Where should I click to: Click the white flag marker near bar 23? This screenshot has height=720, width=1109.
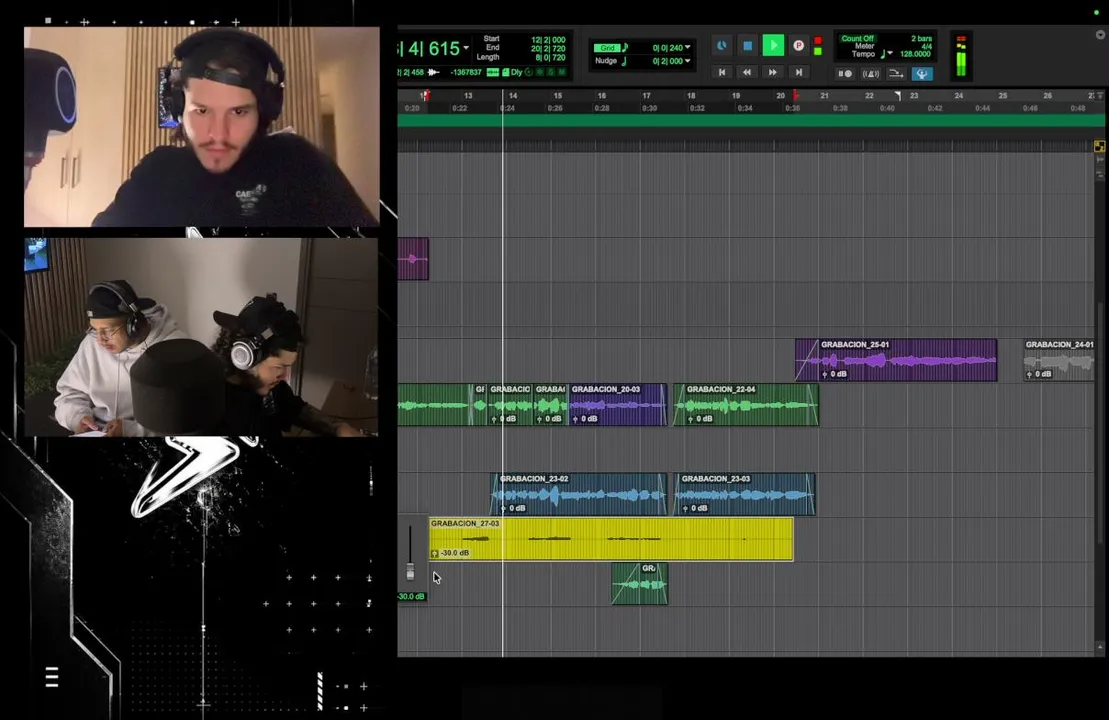point(898,95)
